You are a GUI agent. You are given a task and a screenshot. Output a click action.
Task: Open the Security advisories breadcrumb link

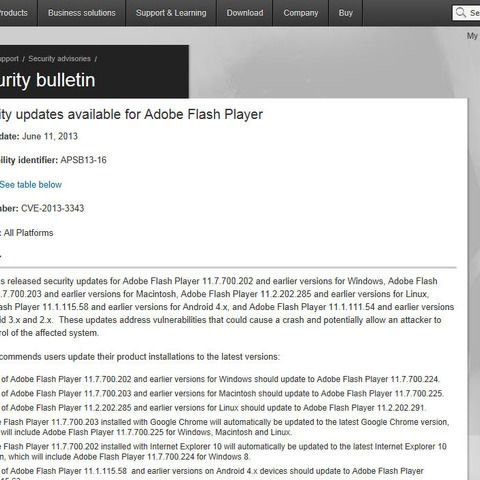click(59, 59)
